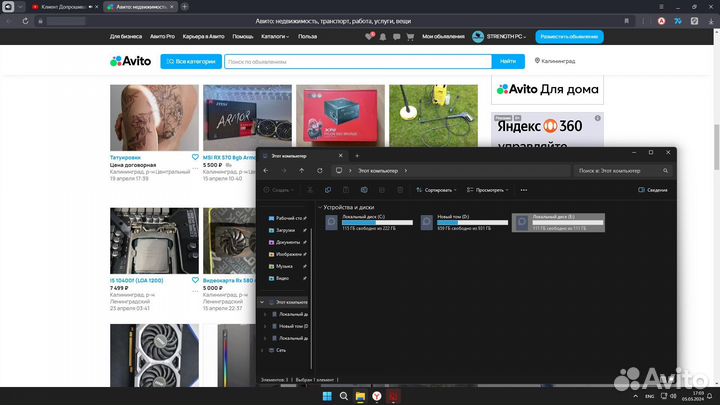
Task: Add the Татуировки listing to favorites
Action: (195, 157)
